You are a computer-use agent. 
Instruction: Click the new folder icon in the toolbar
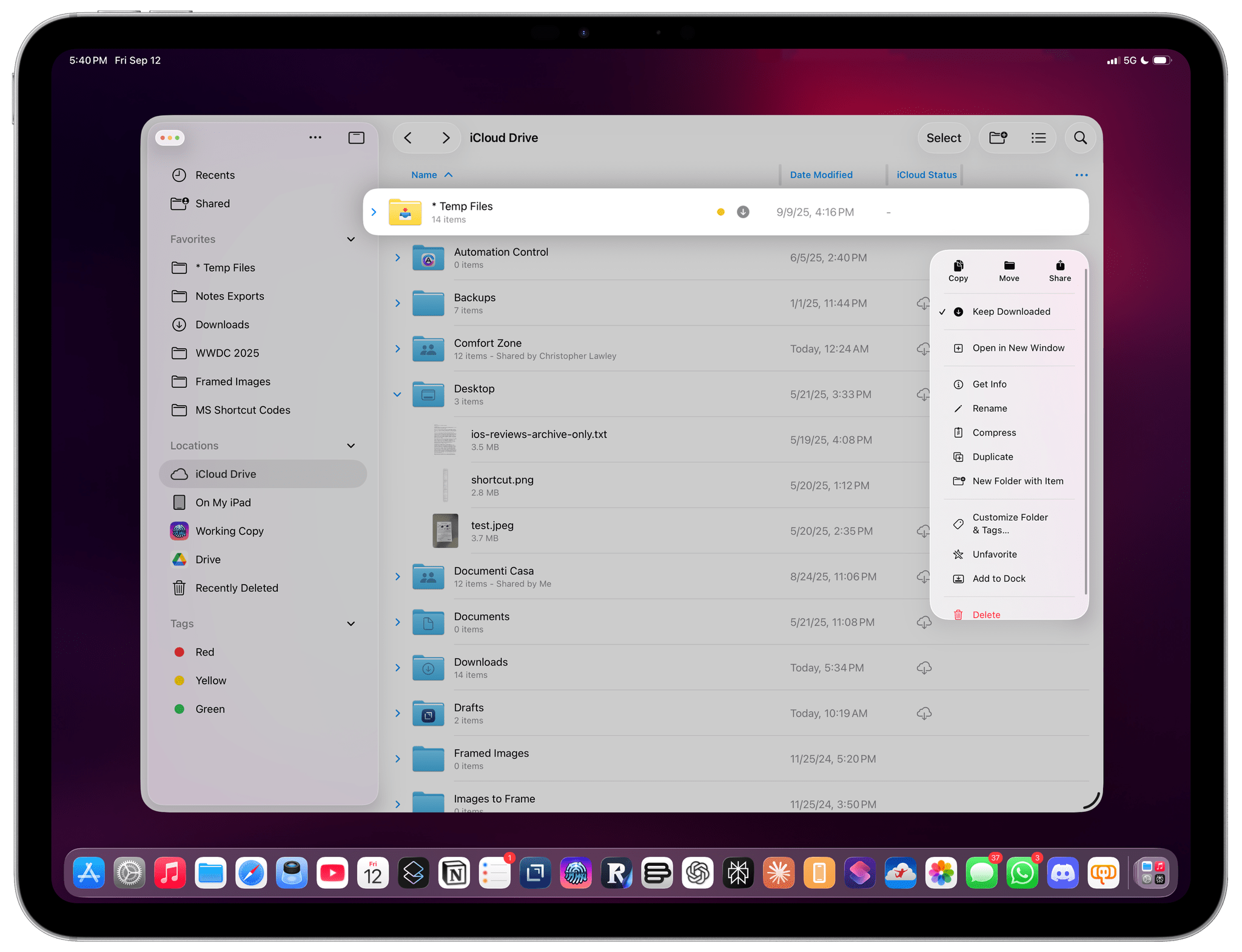click(998, 138)
